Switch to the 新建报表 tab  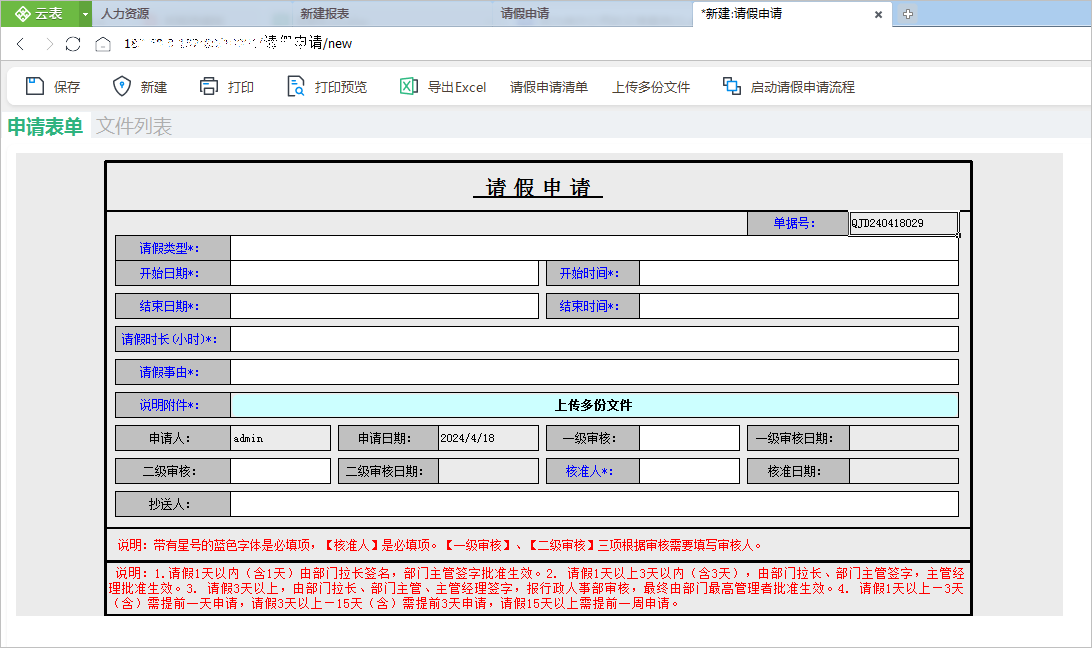[325, 14]
